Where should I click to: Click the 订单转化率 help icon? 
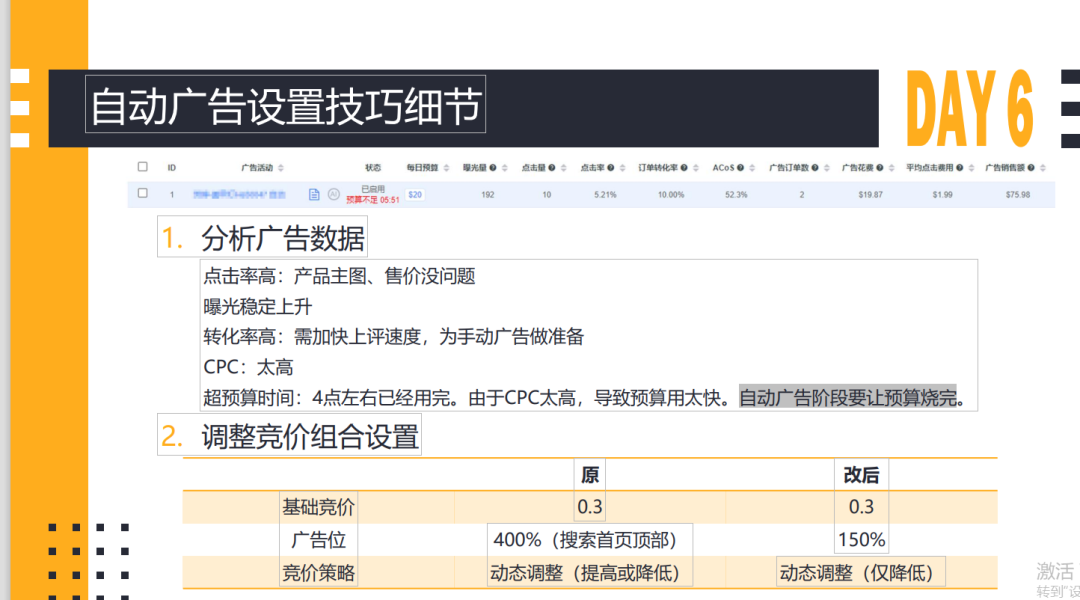(686, 165)
